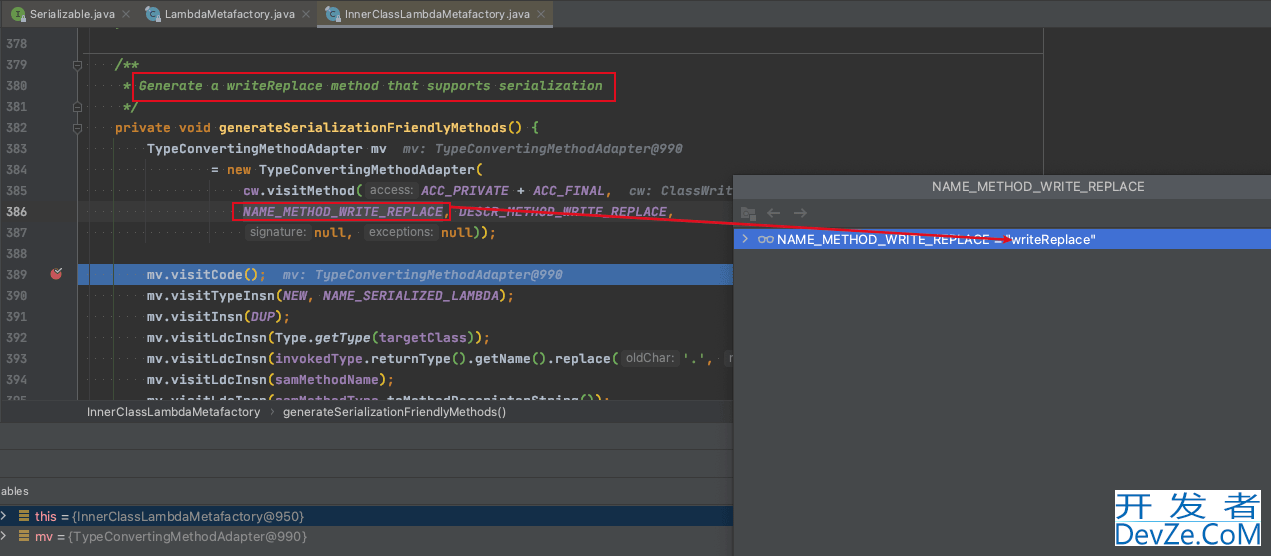Collapse the Javadoc comment fold at line 379

pyautogui.click(x=77, y=65)
